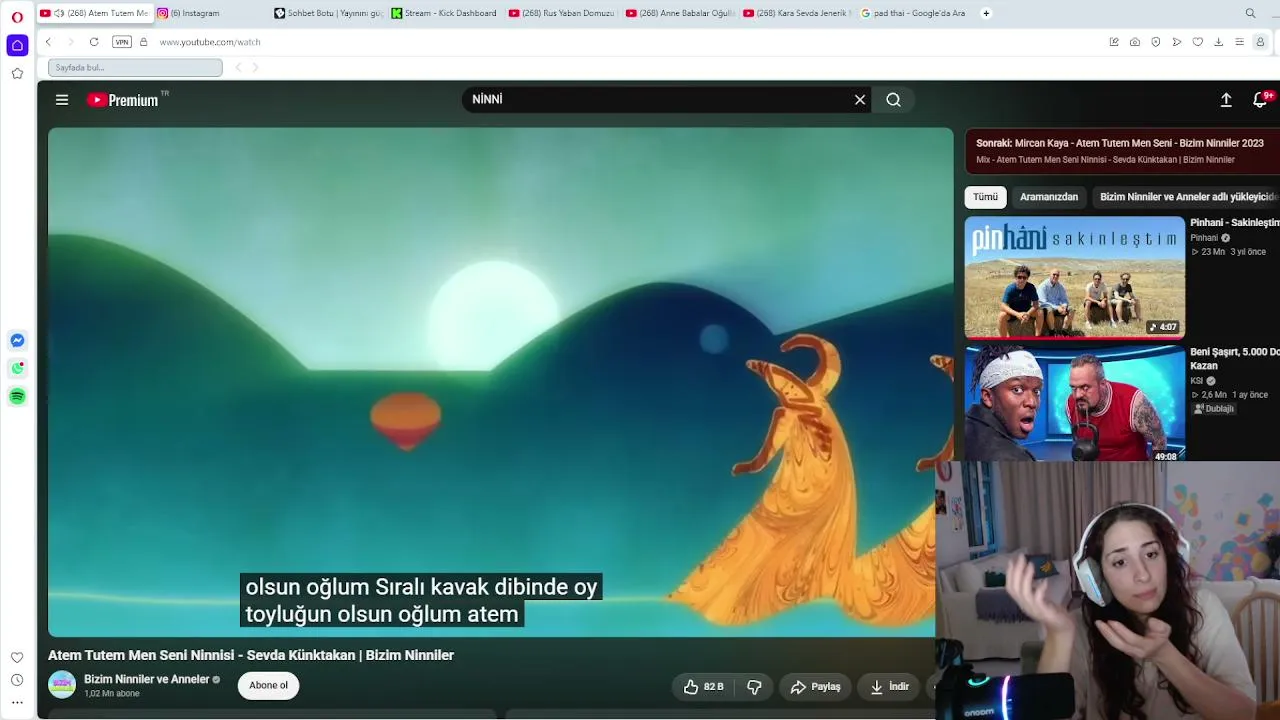This screenshot has height=720, width=1280.
Task: Click the subtitle text on video
Action: coord(421,600)
